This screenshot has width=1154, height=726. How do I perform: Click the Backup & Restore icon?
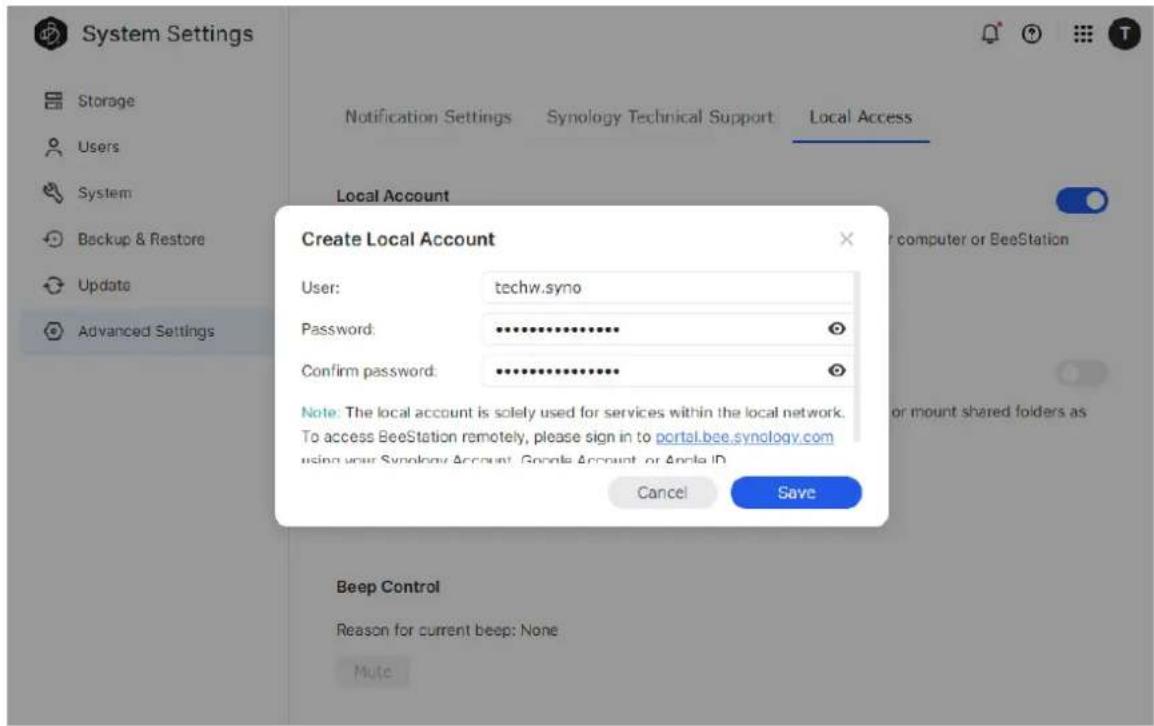[x=53, y=239]
